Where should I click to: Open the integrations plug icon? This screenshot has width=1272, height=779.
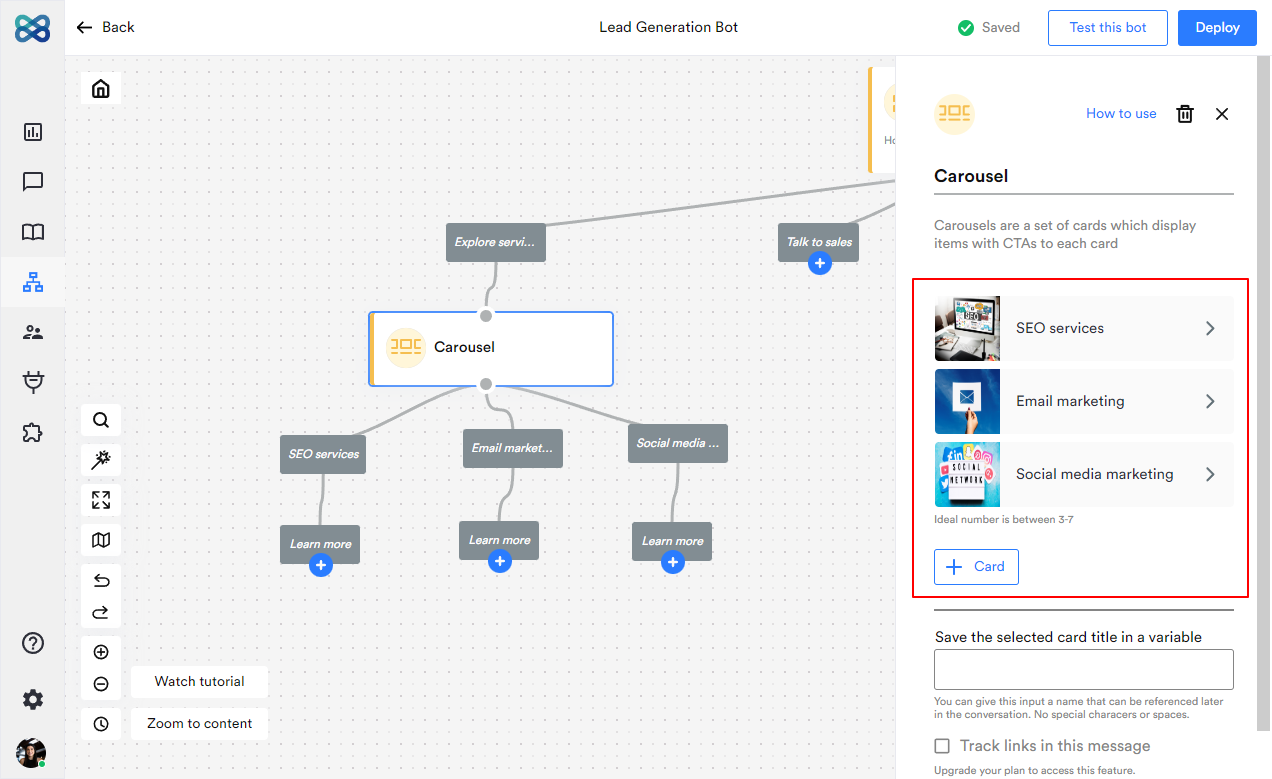[x=33, y=382]
